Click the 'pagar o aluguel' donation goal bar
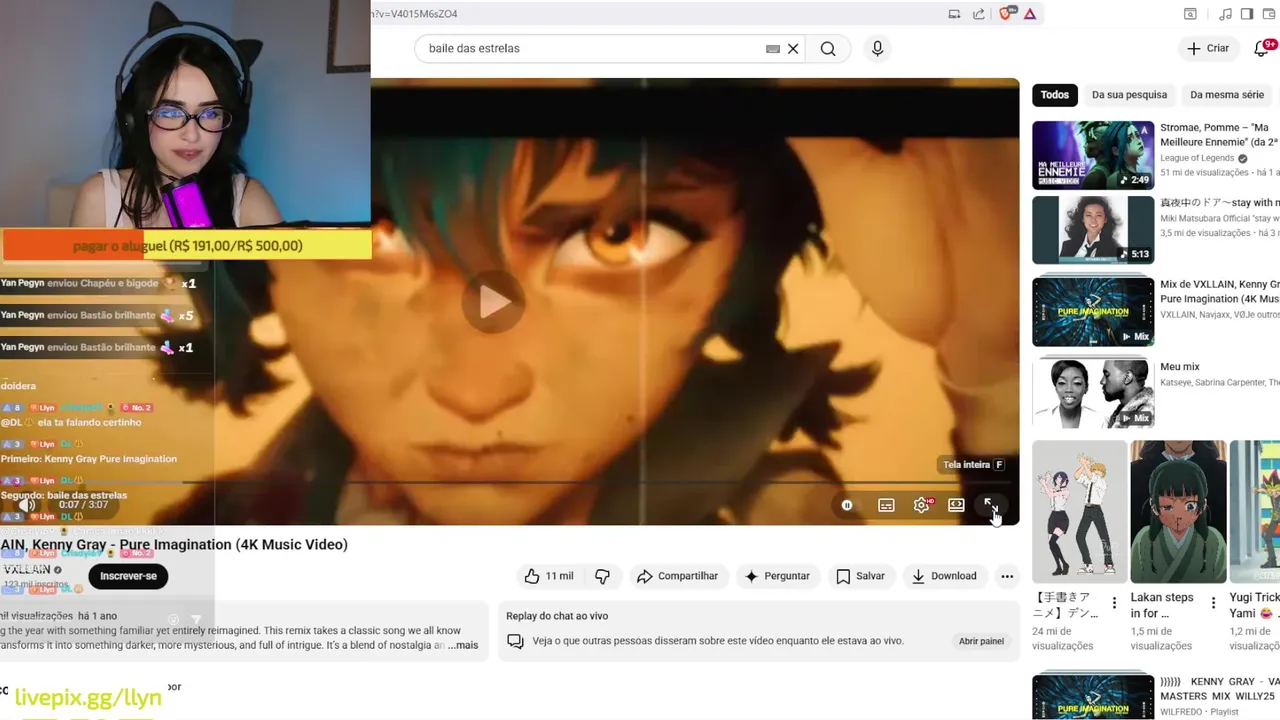 pos(186,246)
